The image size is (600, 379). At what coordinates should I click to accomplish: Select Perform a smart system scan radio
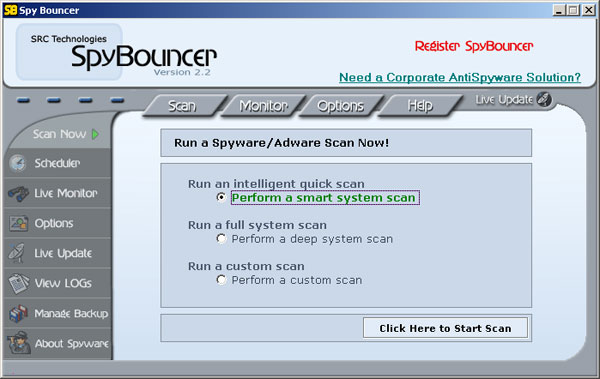pyautogui.click(x=221, y=197)
